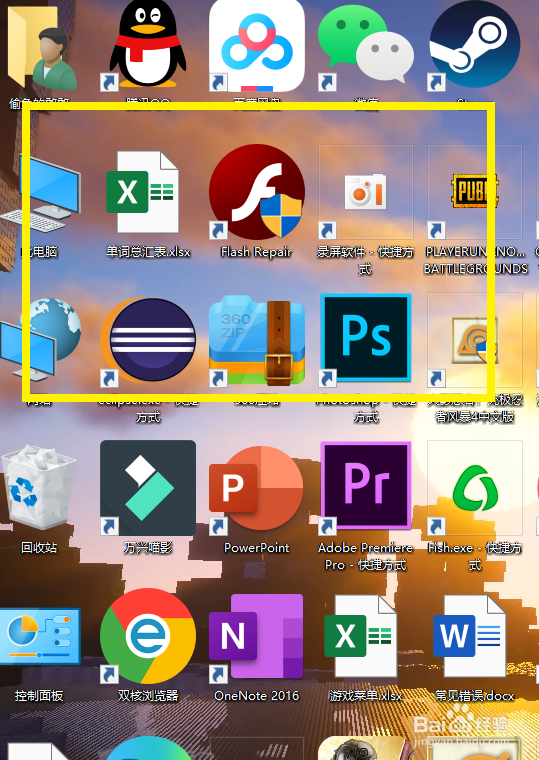Open the Tencent QQ penguin shortcut
This screenshot has height=760, width=539.
point(148,44)
